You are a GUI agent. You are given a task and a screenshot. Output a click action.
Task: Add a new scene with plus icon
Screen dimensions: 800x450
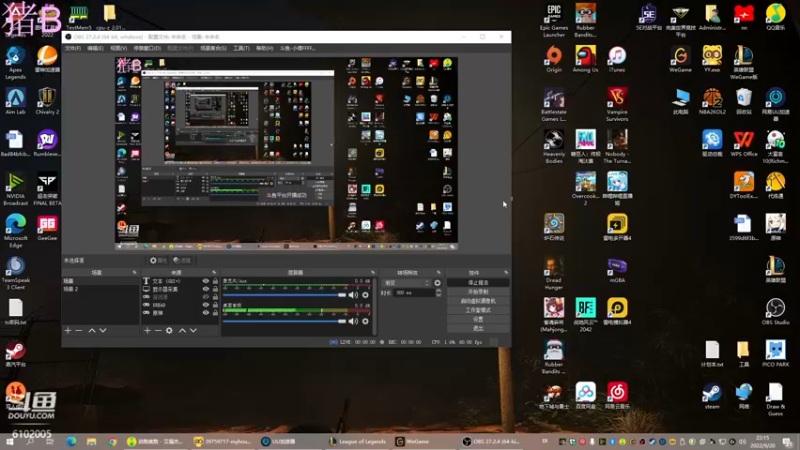68,331
